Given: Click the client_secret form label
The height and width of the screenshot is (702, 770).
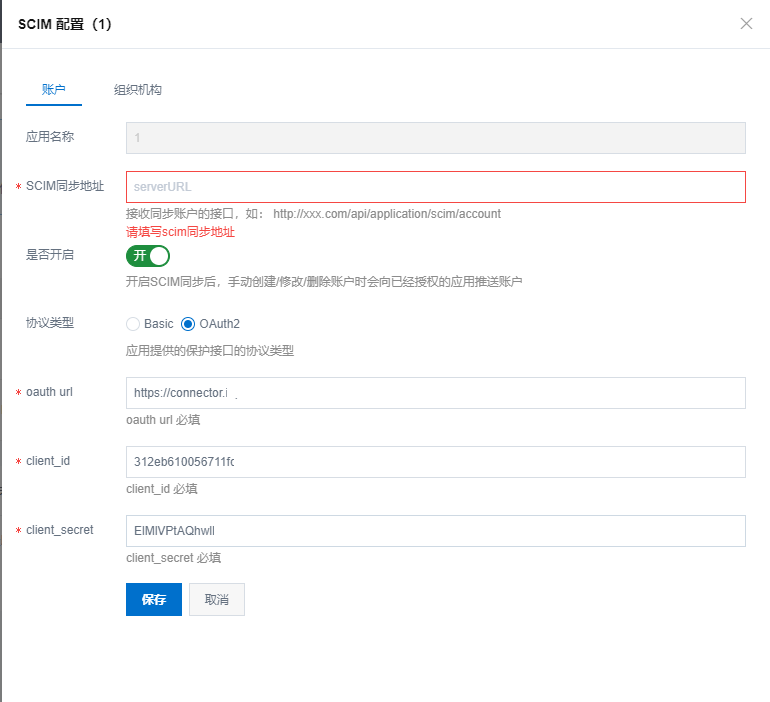Looking at the screenshot, I should [59, 530].
